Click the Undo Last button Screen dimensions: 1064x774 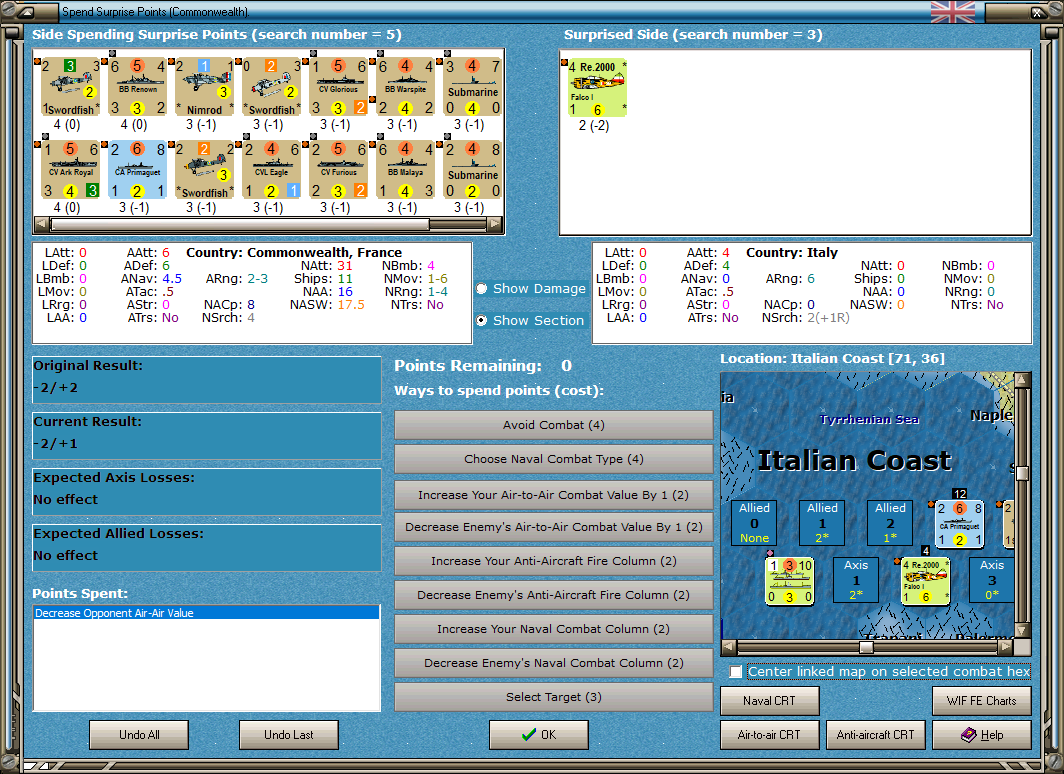(x=288, y=735)
